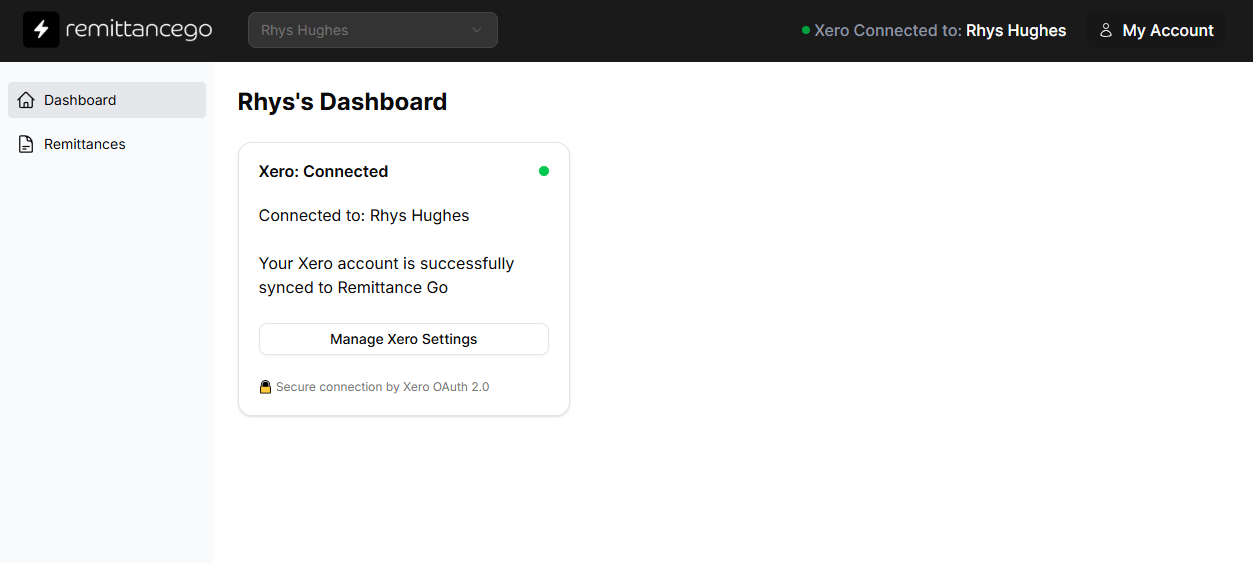The height and width of the screenshot is (563, 1253).
Task: Open the My Account menu
Action: pos(1157,30)
